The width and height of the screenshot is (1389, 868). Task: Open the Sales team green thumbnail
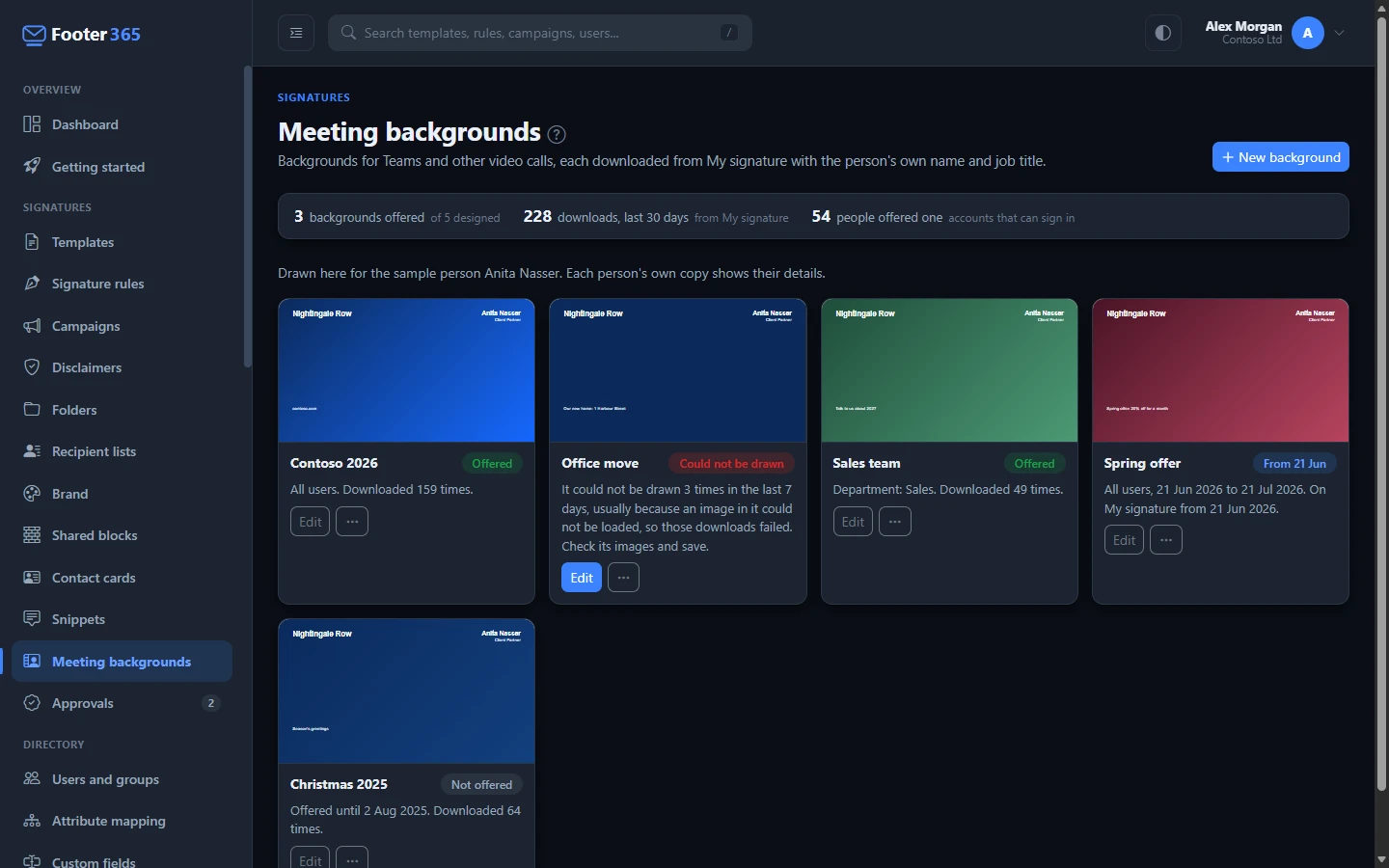click(949, 370)
